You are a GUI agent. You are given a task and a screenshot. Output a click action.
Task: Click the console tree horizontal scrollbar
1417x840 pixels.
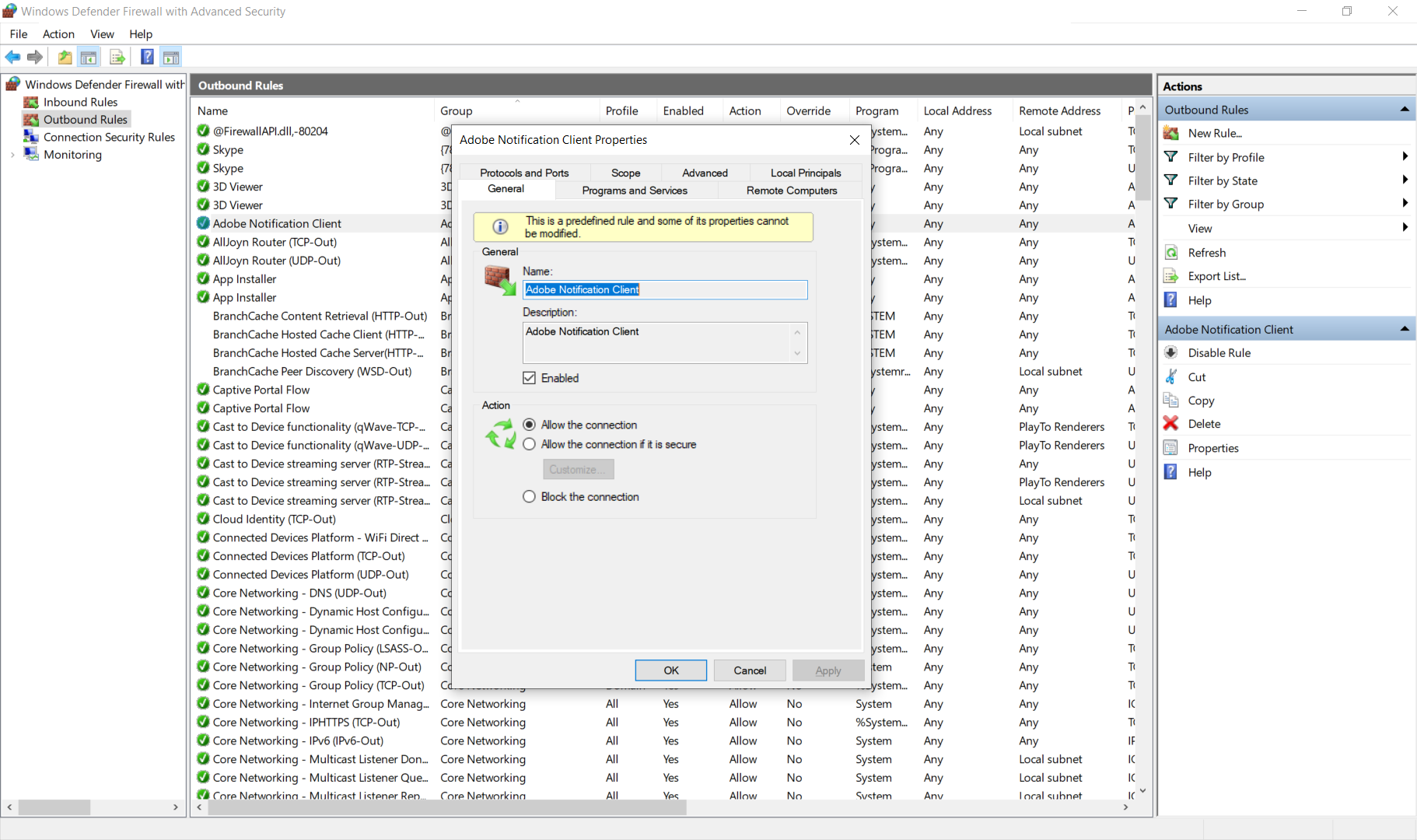click(x=54, y=807)
